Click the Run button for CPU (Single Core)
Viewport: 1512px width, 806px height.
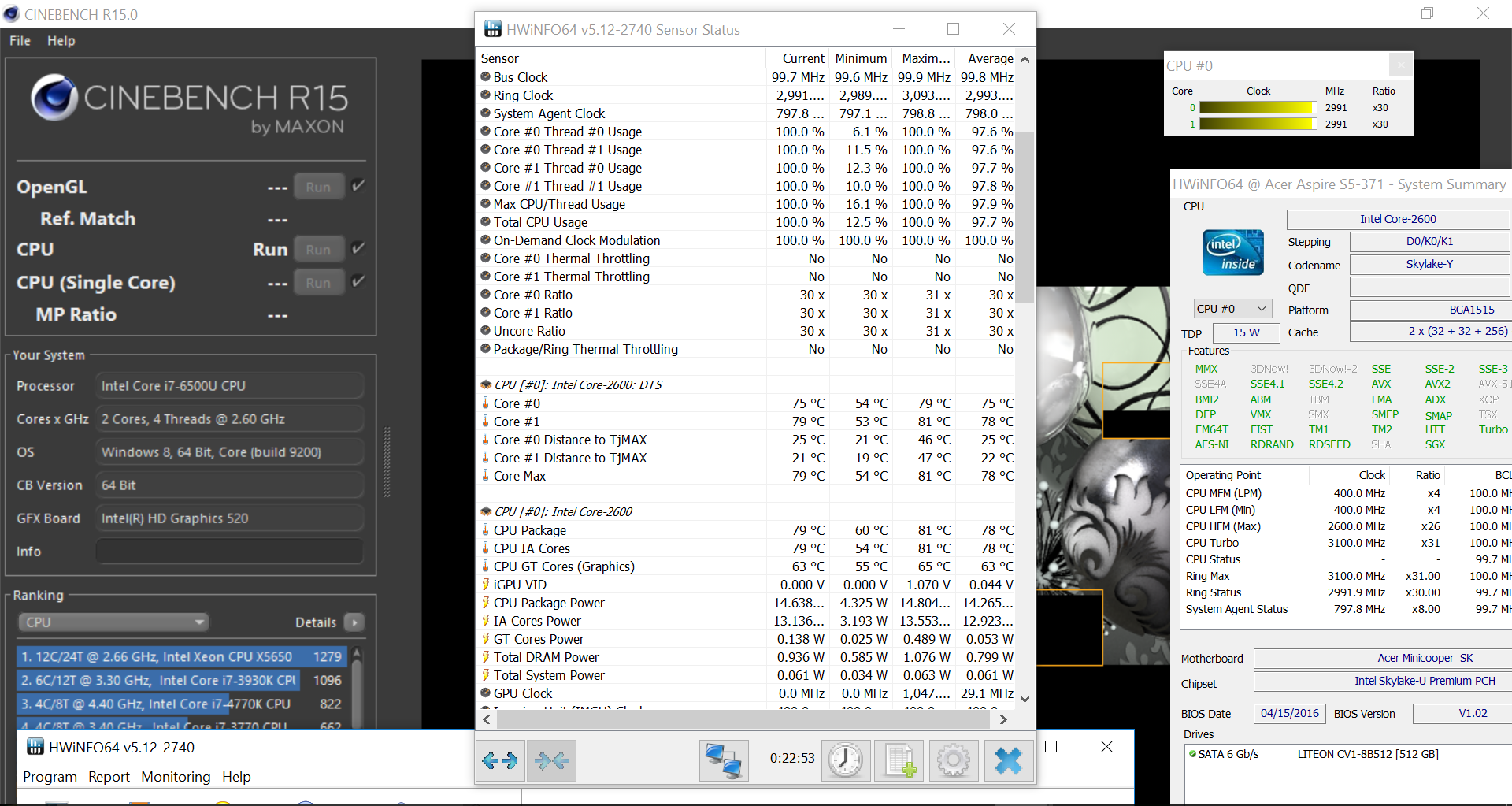(318, 282)
